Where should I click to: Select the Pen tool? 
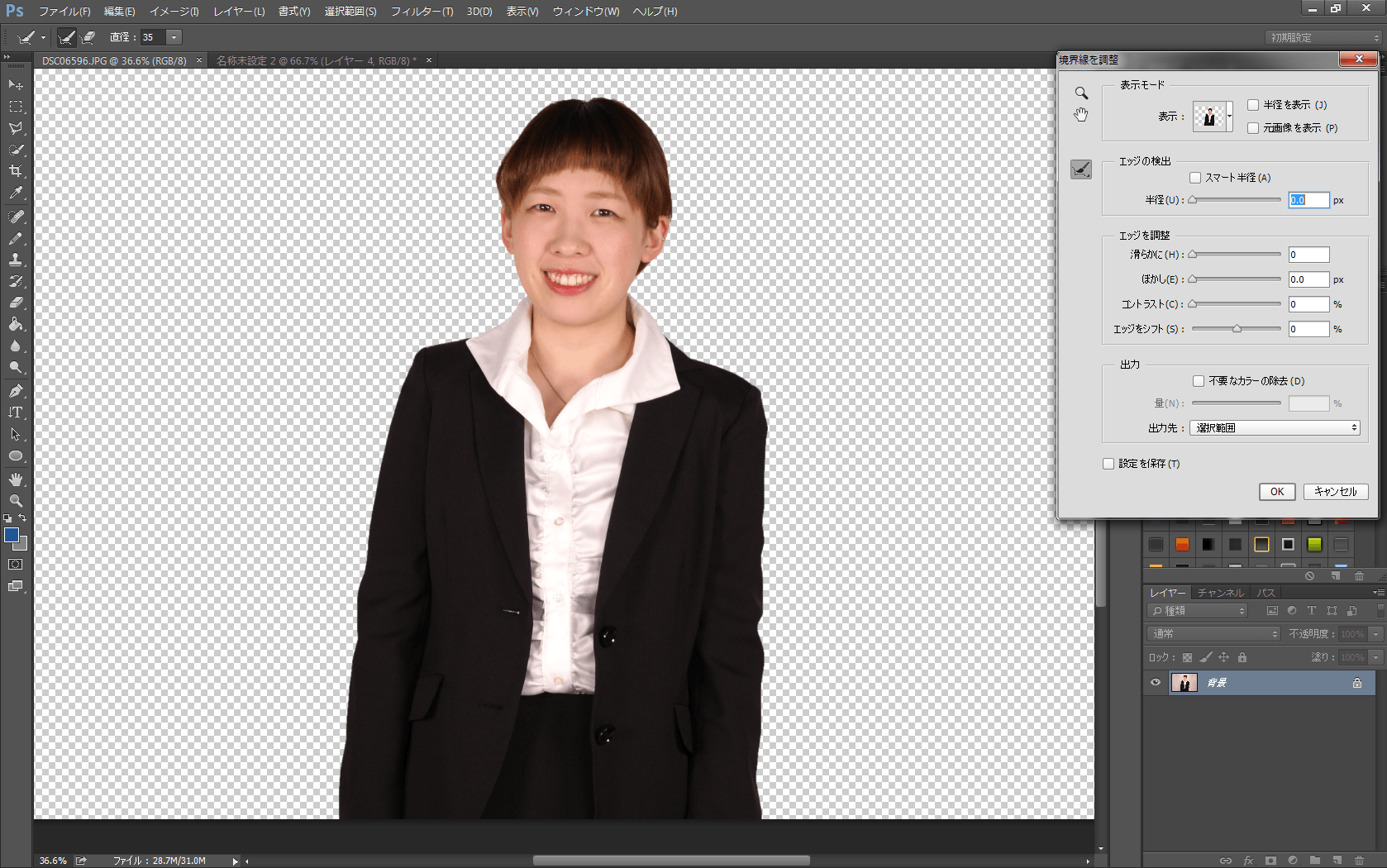point(16,391)
